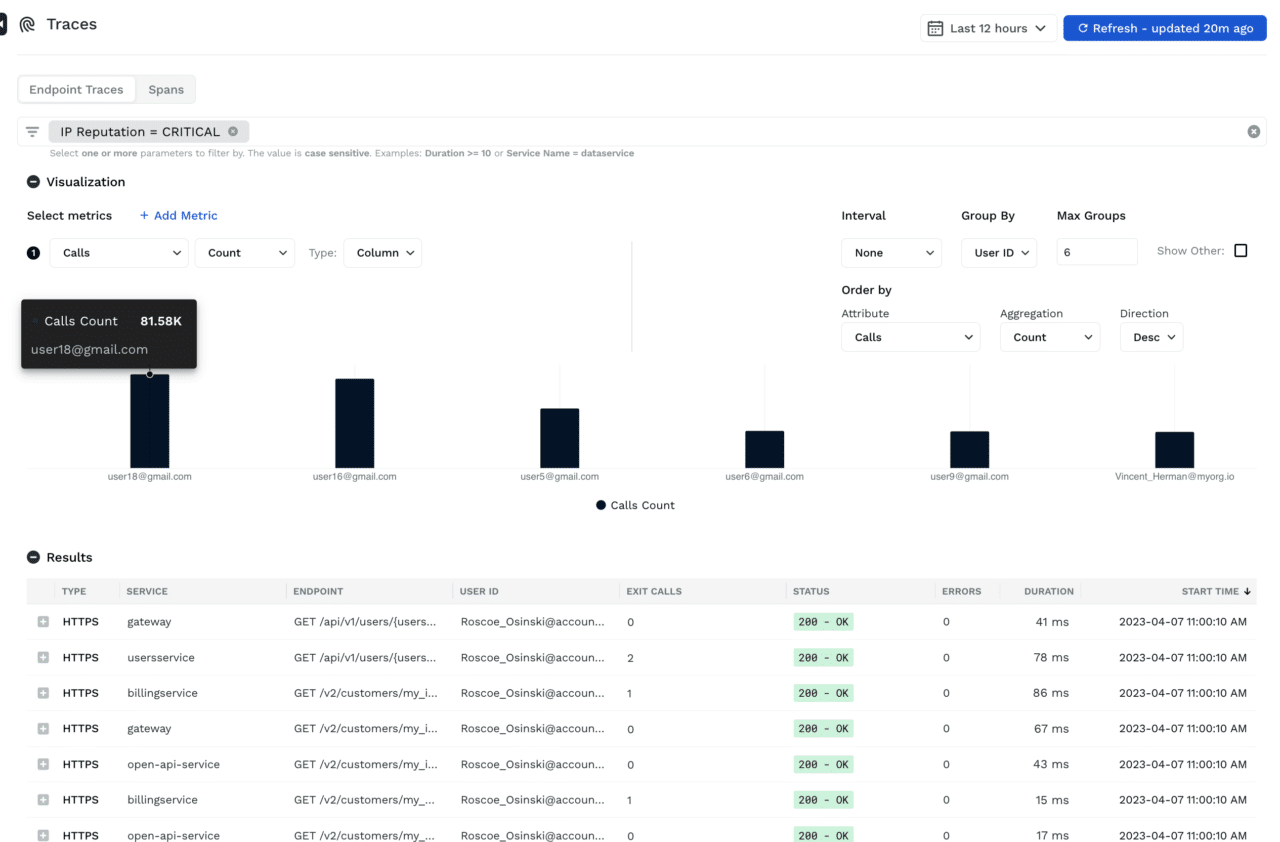Click the metric number 1 badge

click(x=33, y=253)
